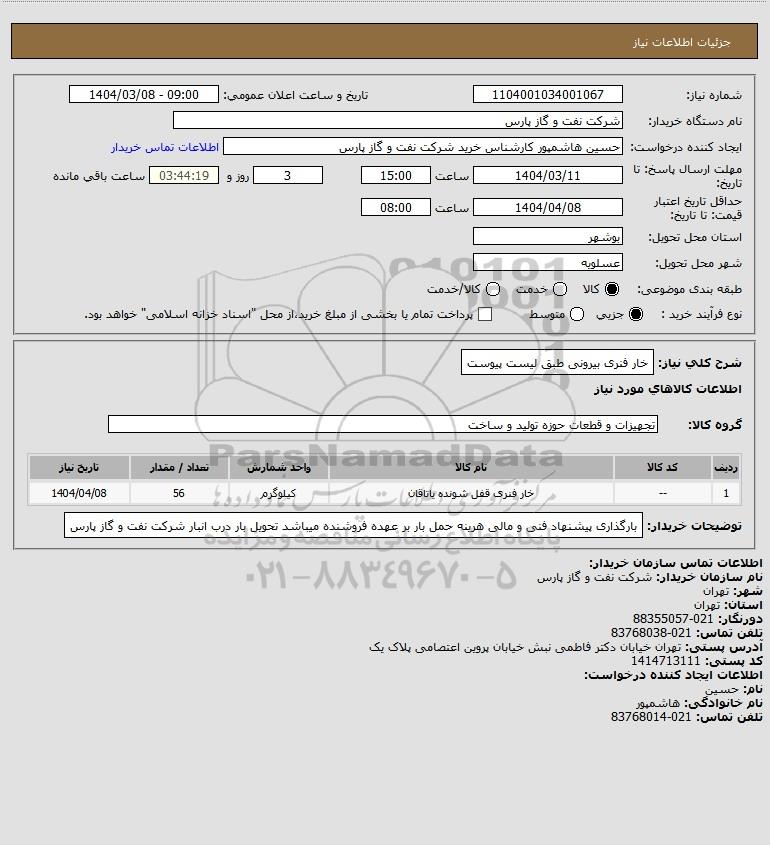
Task: Click the واحد شمارش column header
Action: (279, 467)
